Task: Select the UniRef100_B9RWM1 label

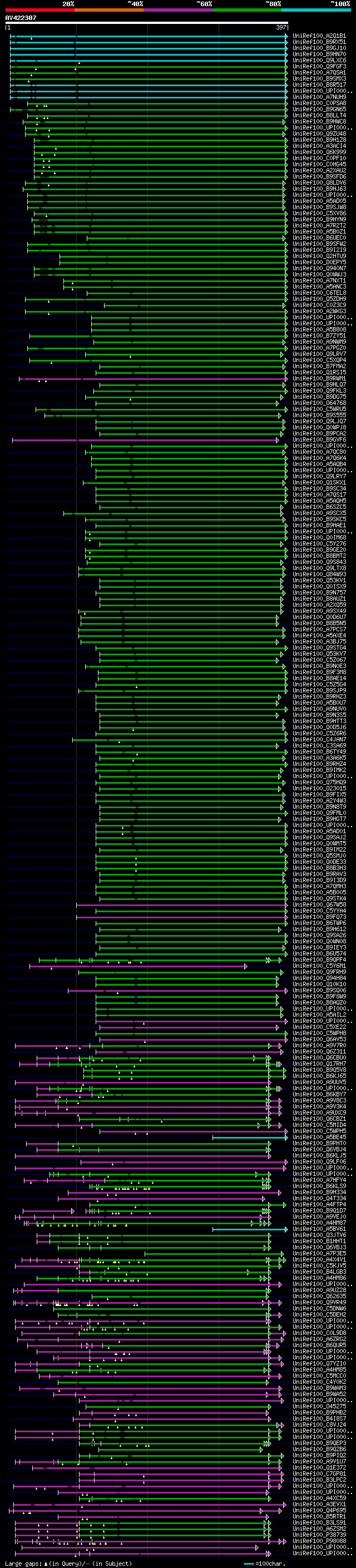Action: (319, 379)
